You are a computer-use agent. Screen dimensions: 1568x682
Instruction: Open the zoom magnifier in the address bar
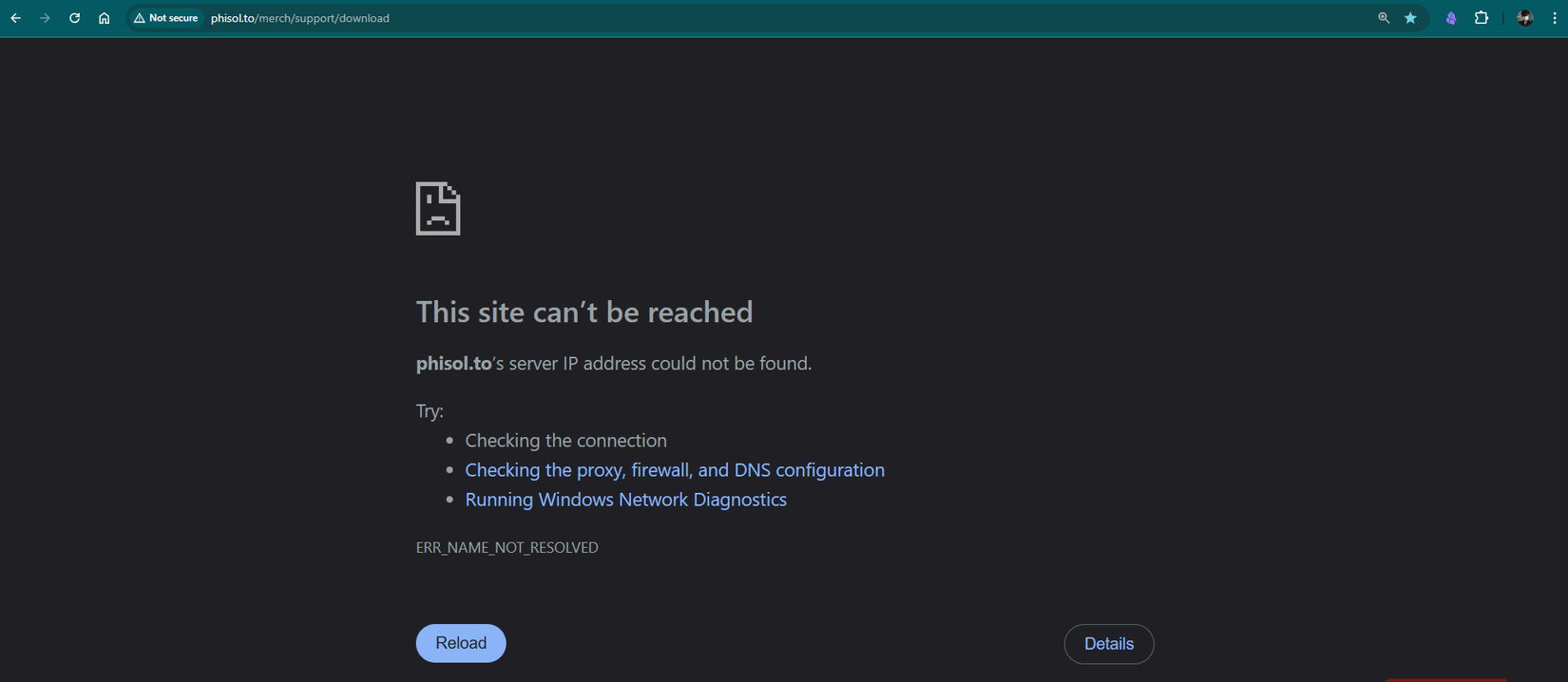point(1384,18)
